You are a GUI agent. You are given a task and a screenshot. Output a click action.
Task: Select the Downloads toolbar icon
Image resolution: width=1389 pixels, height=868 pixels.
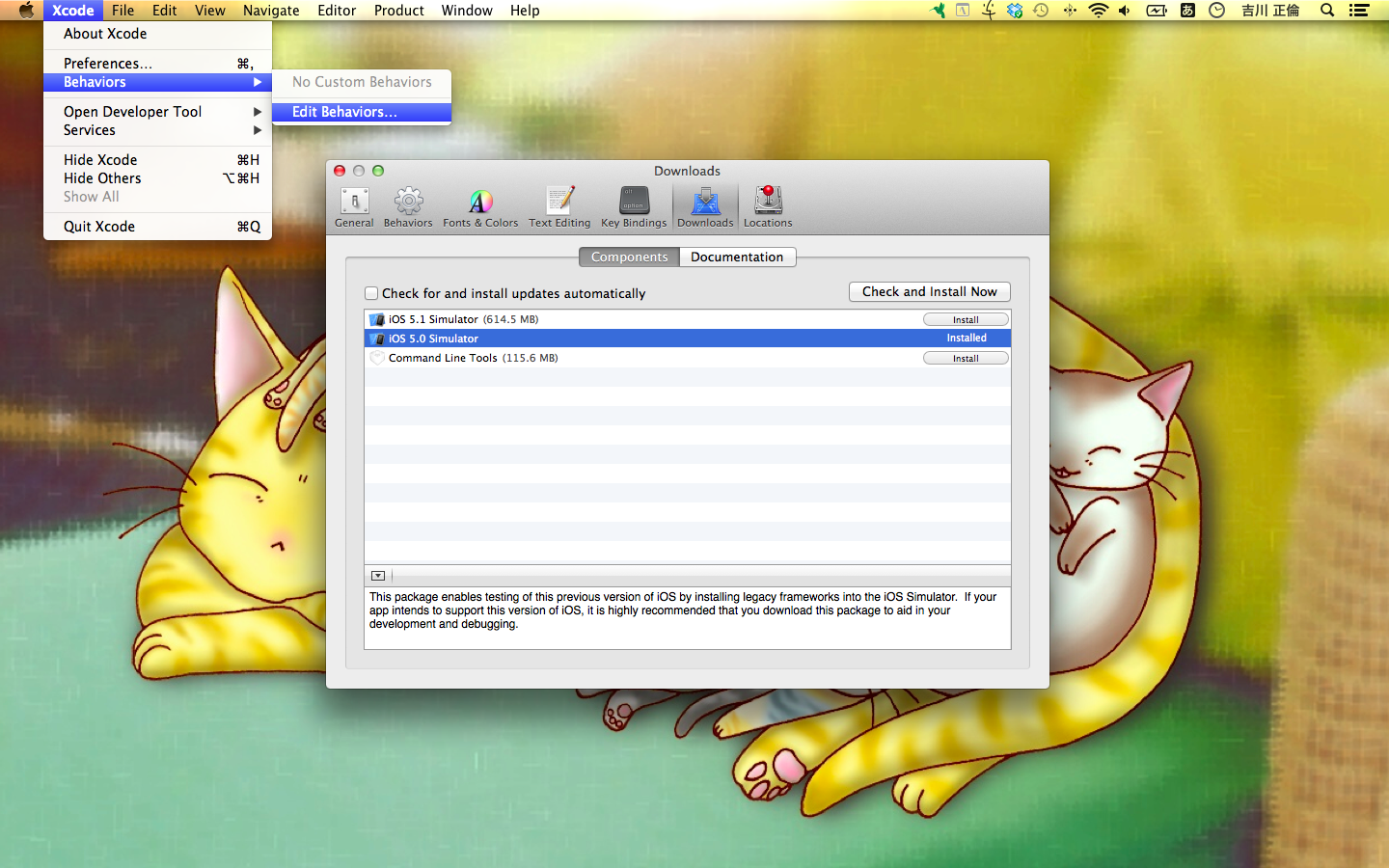click(x=705, y=206)
